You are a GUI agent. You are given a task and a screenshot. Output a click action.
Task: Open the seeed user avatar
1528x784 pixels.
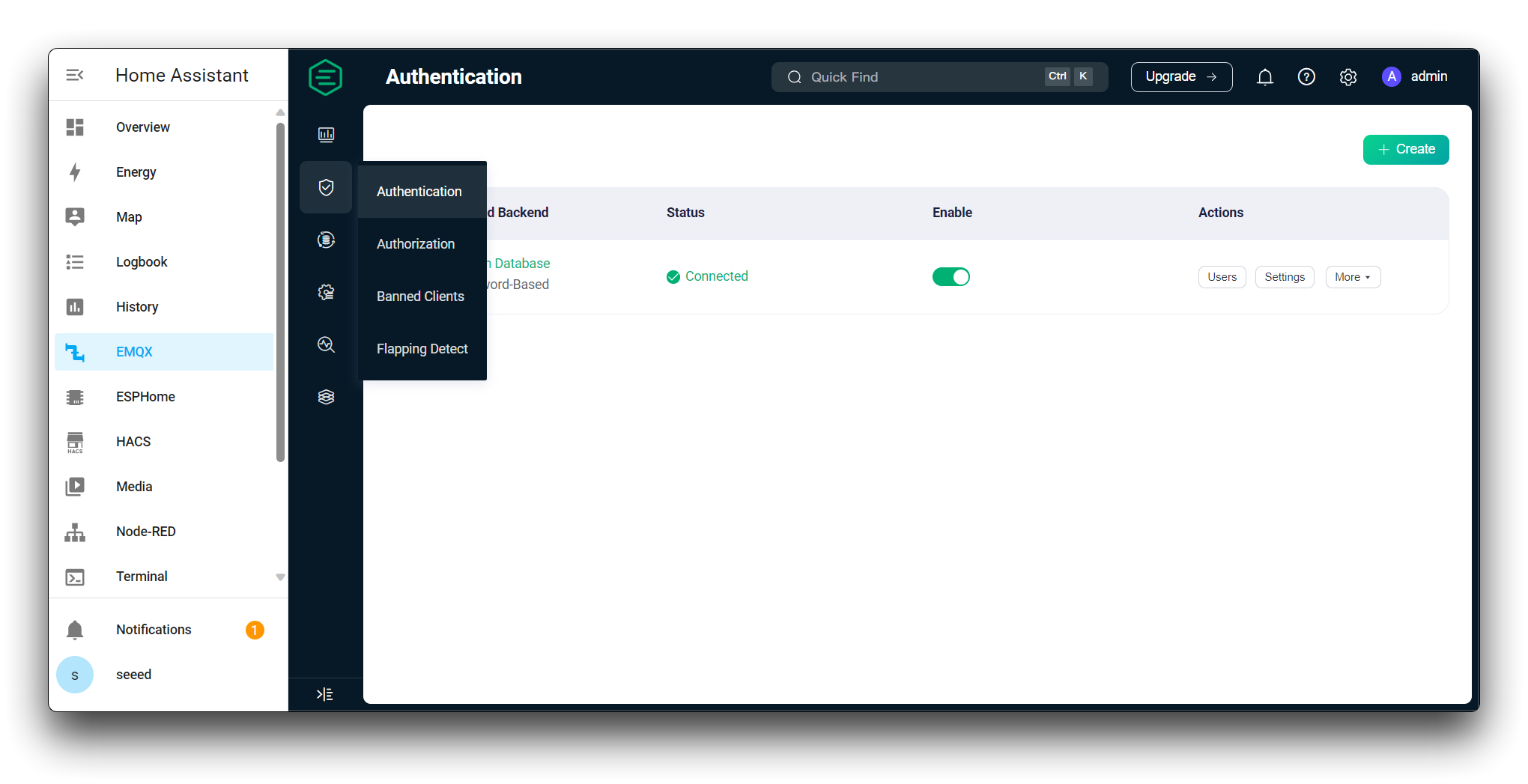click(75, 675)
